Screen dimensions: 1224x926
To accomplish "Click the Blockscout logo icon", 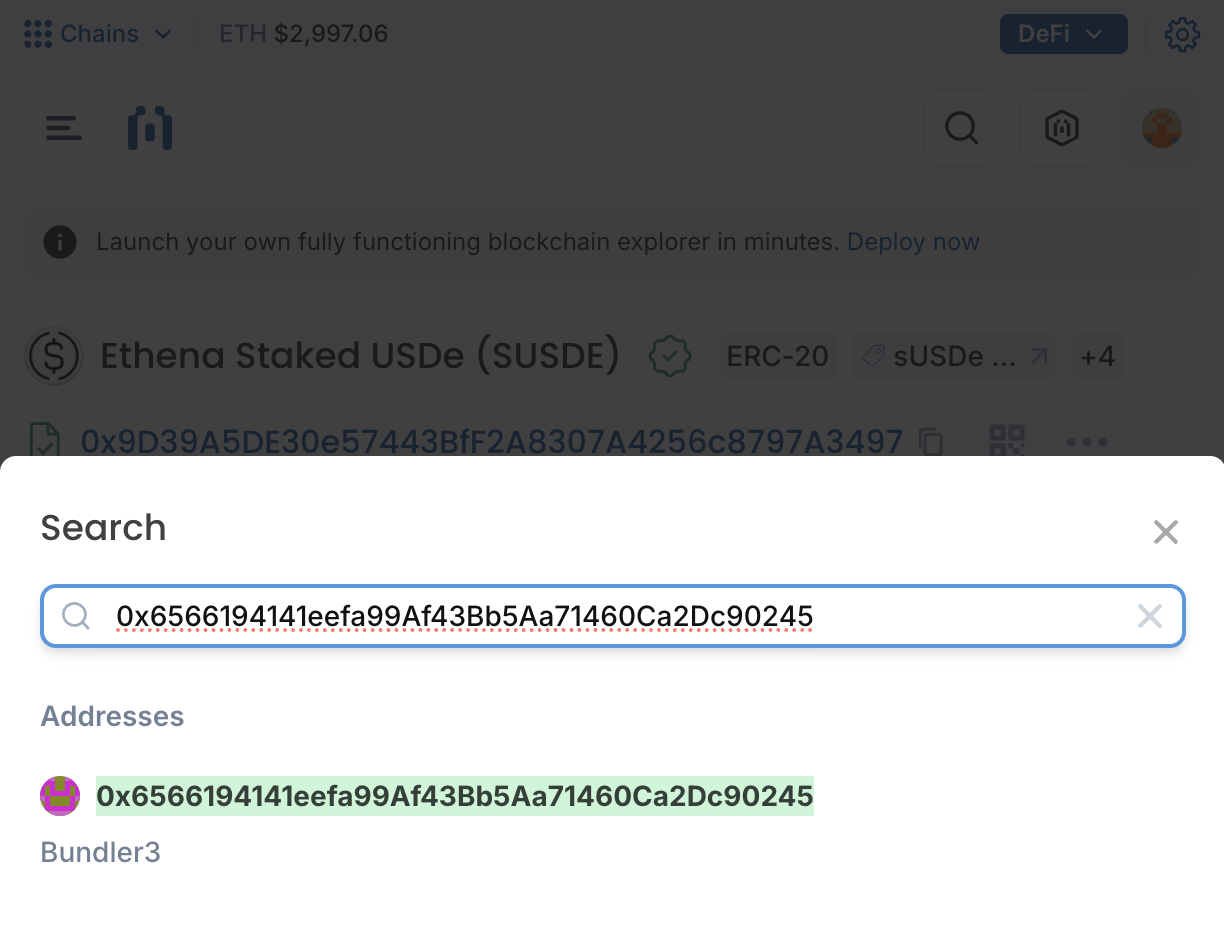I will pos(150,129).
